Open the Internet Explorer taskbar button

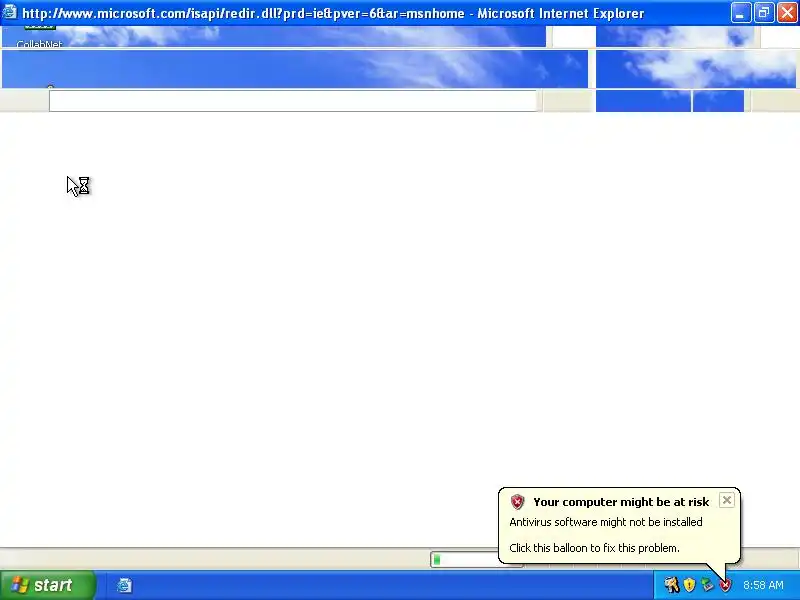pyautogui.click(x=124, y=585)
